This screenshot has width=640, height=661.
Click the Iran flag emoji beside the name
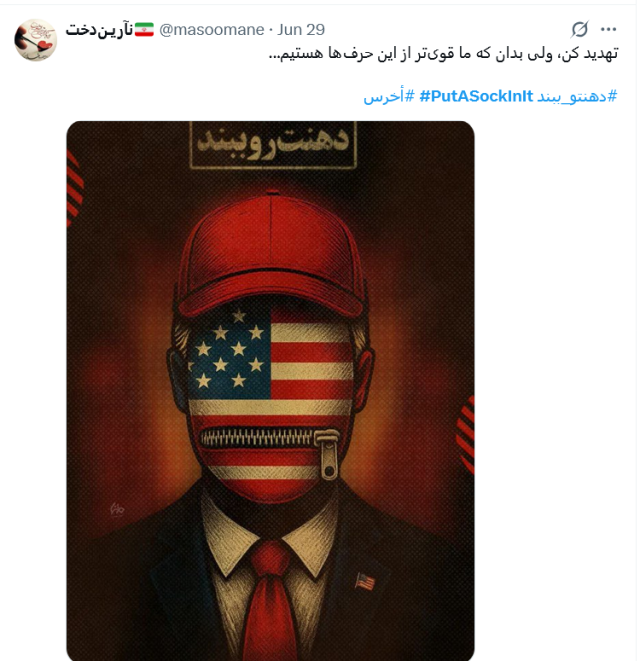[x=144, y=30]
